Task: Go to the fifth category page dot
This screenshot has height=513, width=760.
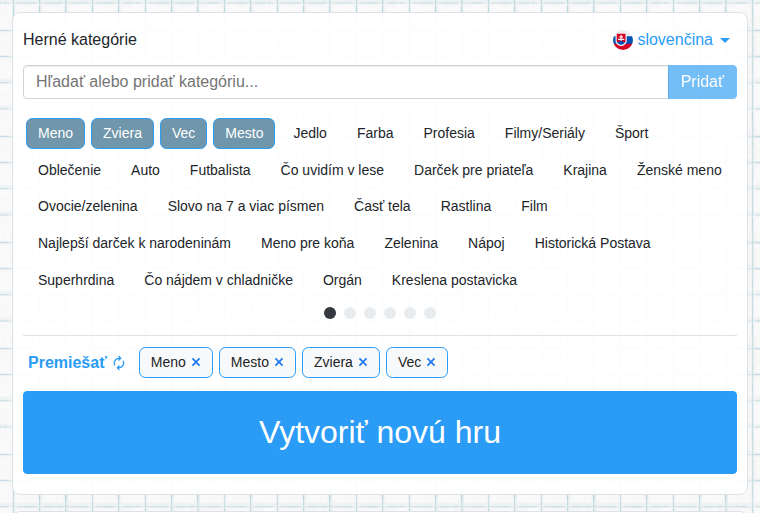Action: click(x=410, y=313)
